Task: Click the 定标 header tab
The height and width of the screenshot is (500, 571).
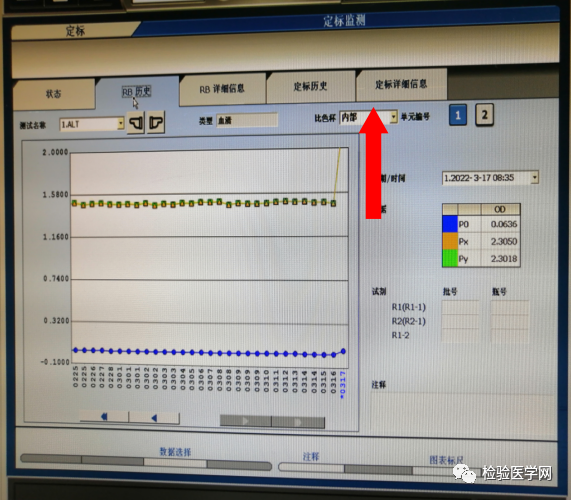Action: [75, 31]
